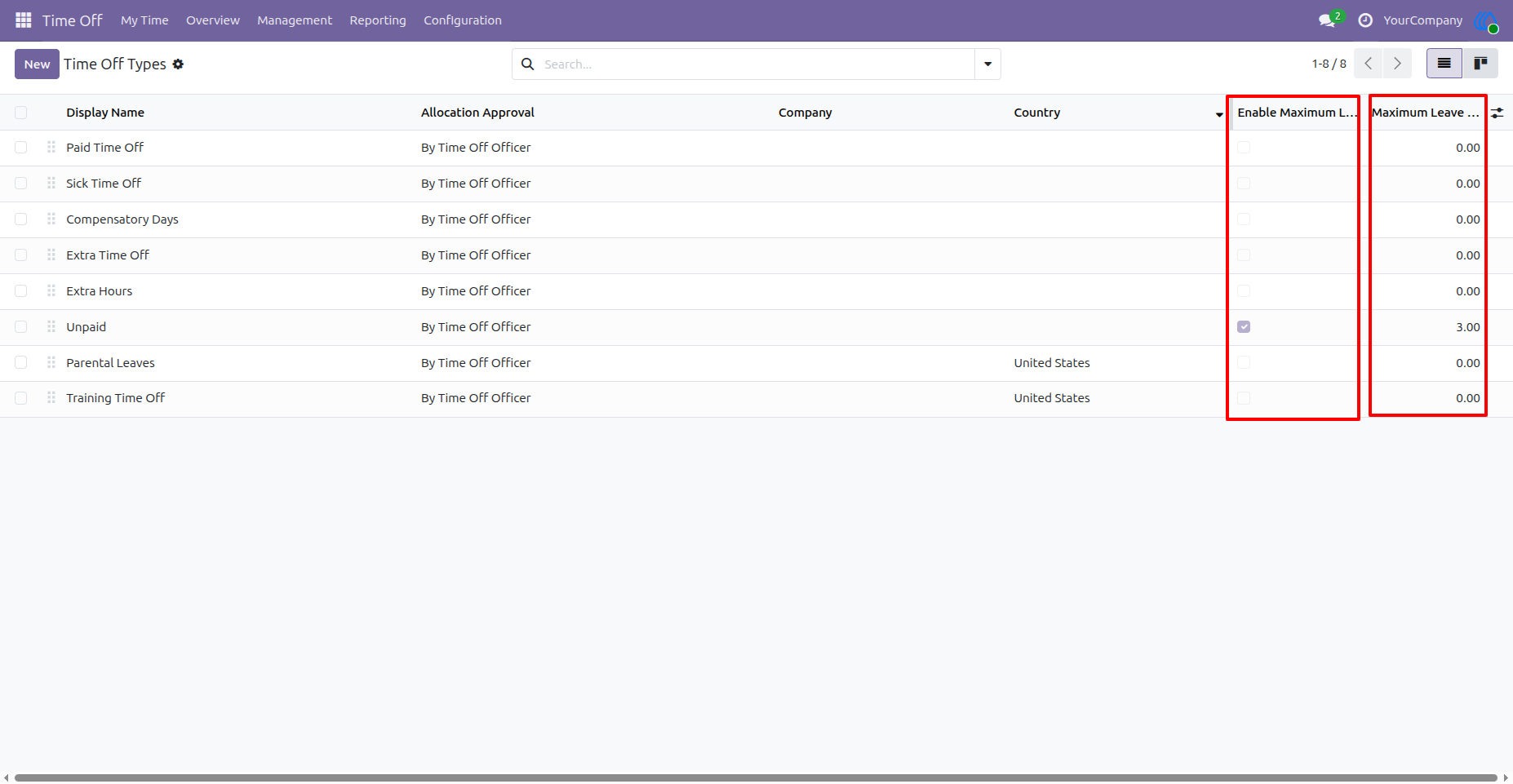Go to next page of records
Image resolution: width=1513 pixels, height=784 pixels.
coord(1397,64)
